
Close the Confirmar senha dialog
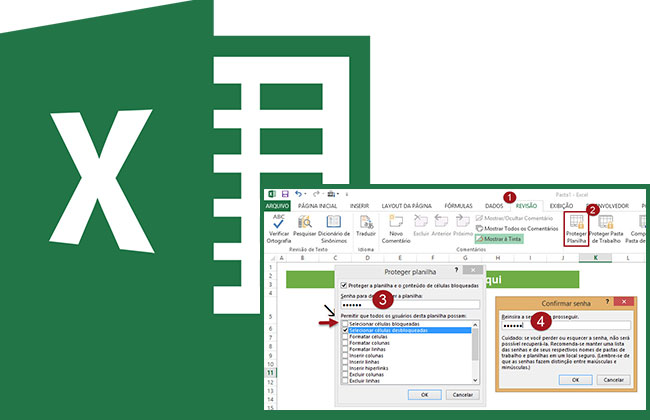tap(623, 302)
